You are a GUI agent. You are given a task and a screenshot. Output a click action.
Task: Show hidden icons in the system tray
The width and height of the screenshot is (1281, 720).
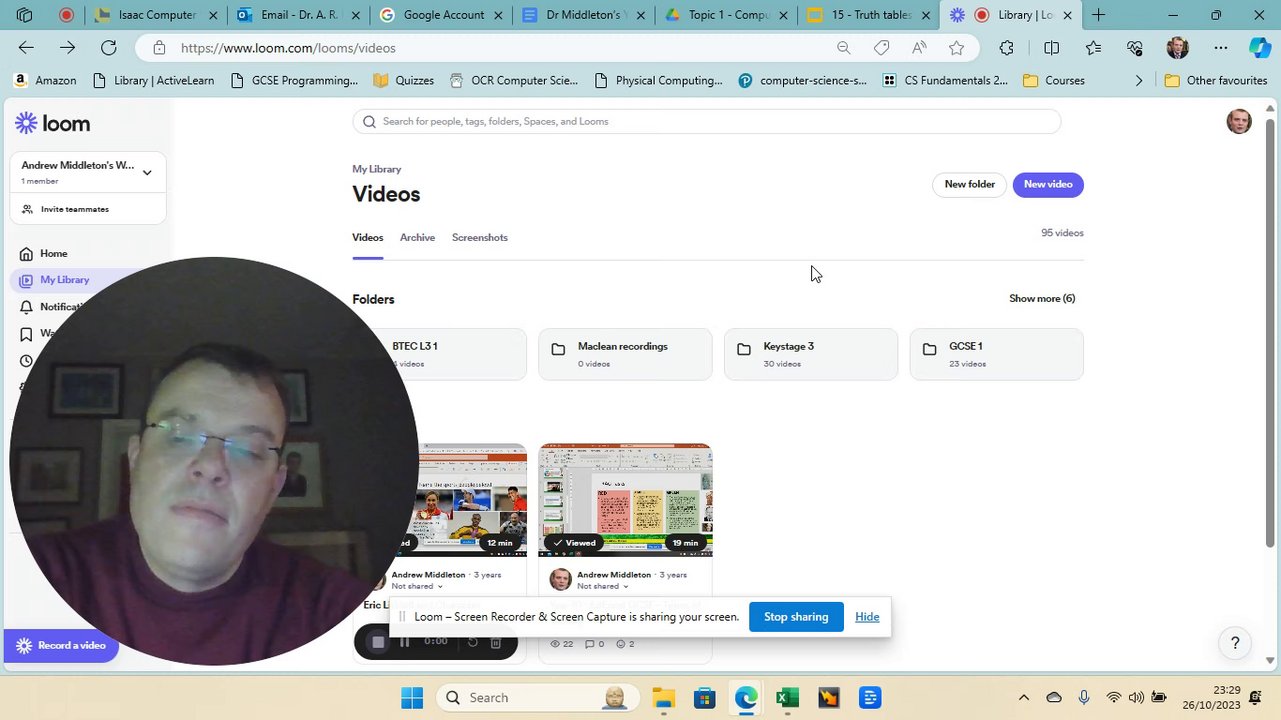pyautogui.click(x=1023, y=698)
